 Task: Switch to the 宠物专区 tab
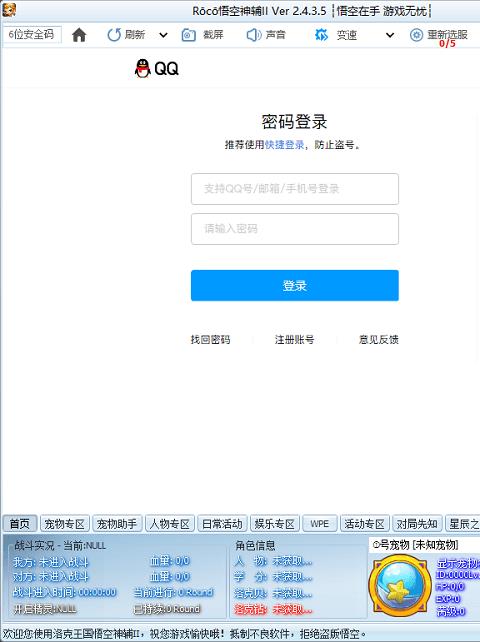pyautogui.click(x=65, y=524)
